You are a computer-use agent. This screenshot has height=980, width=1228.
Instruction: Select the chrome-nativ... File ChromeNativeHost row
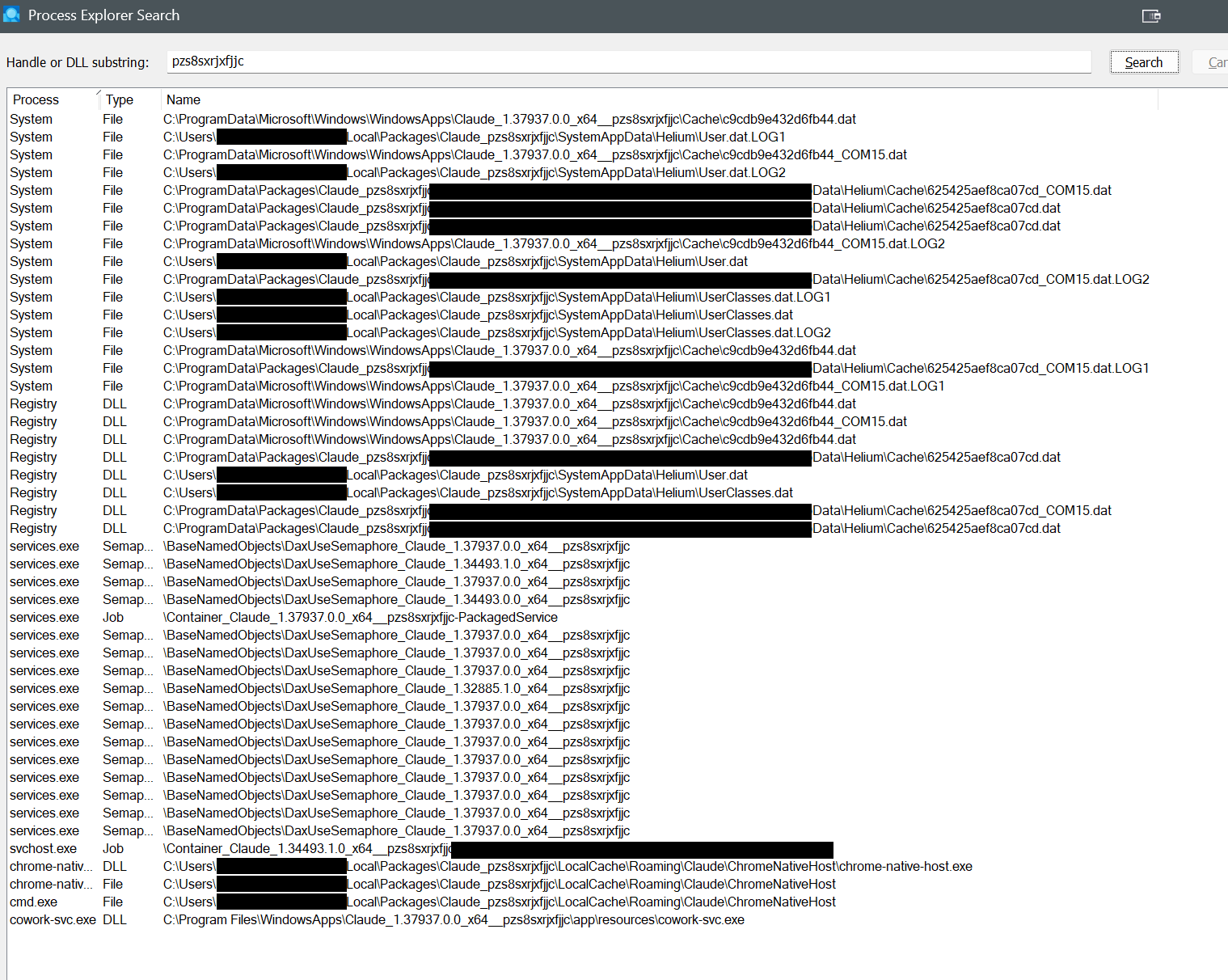click(583, 884)
